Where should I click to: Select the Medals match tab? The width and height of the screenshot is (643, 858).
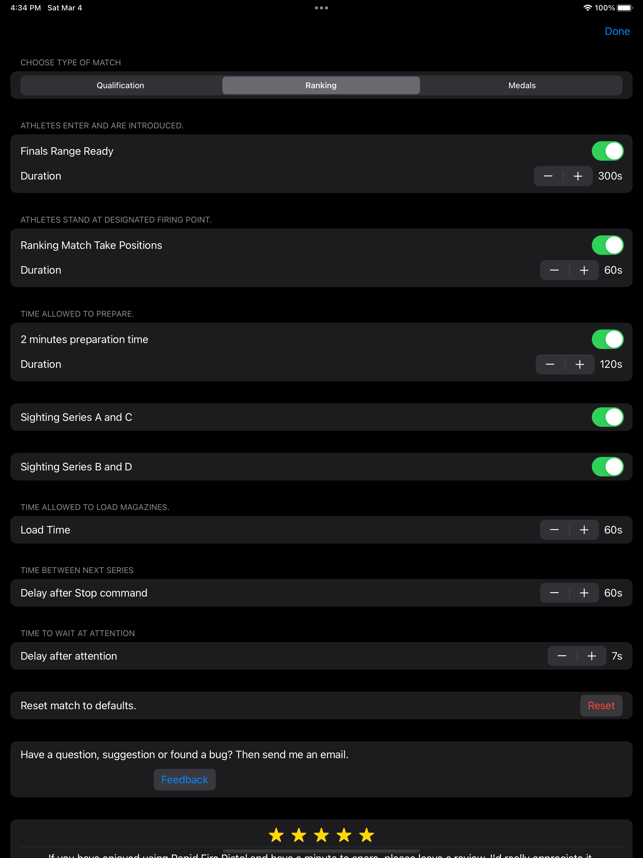521,86
